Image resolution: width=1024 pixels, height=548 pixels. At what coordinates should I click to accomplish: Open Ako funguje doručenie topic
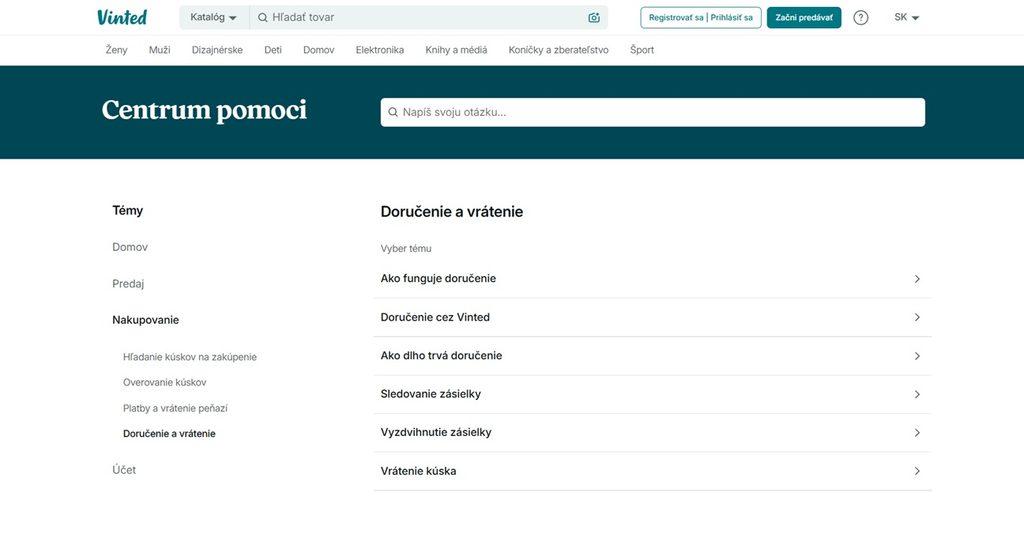[652, 279]
